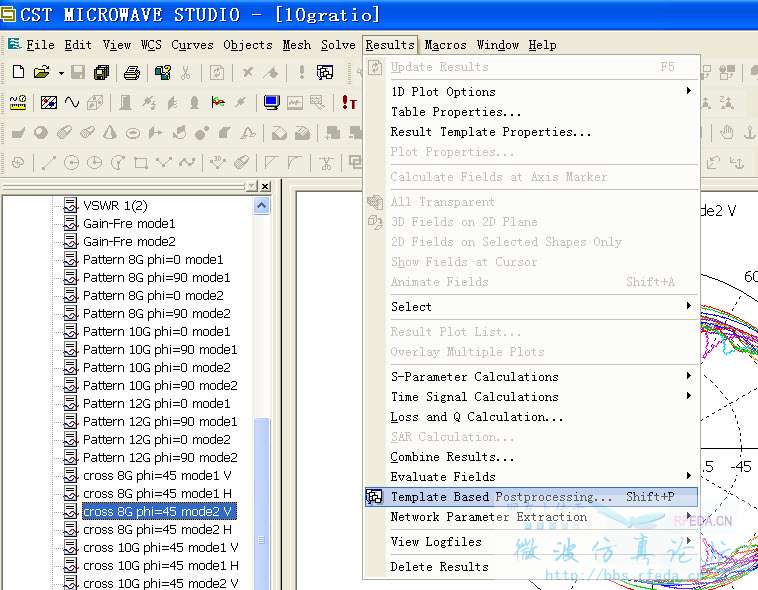Open the Edit menu
Viewport: 758px width, 590px height.
(78, 45)
